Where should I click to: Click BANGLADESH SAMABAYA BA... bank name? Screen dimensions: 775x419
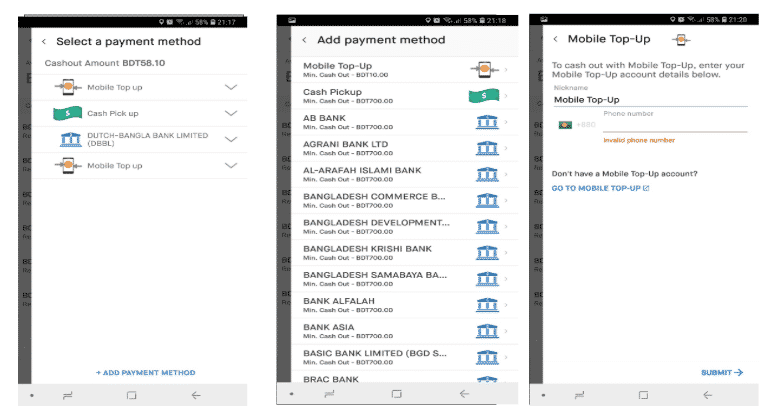(x=375, y=275)
